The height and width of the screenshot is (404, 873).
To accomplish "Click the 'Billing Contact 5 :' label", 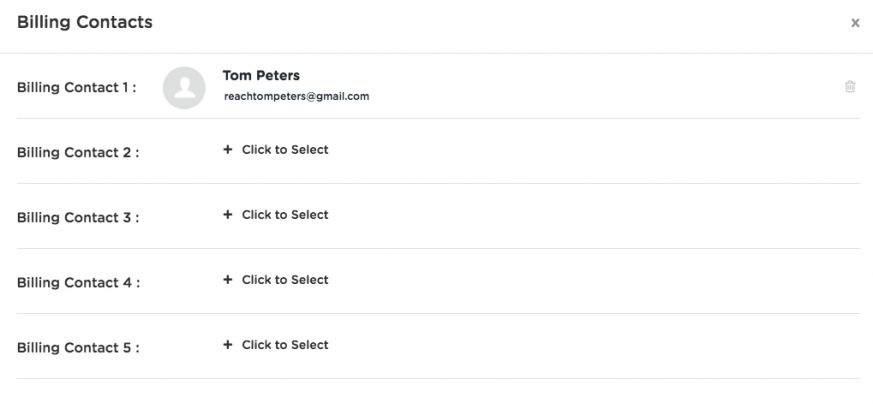I will [x=78, y=348].
